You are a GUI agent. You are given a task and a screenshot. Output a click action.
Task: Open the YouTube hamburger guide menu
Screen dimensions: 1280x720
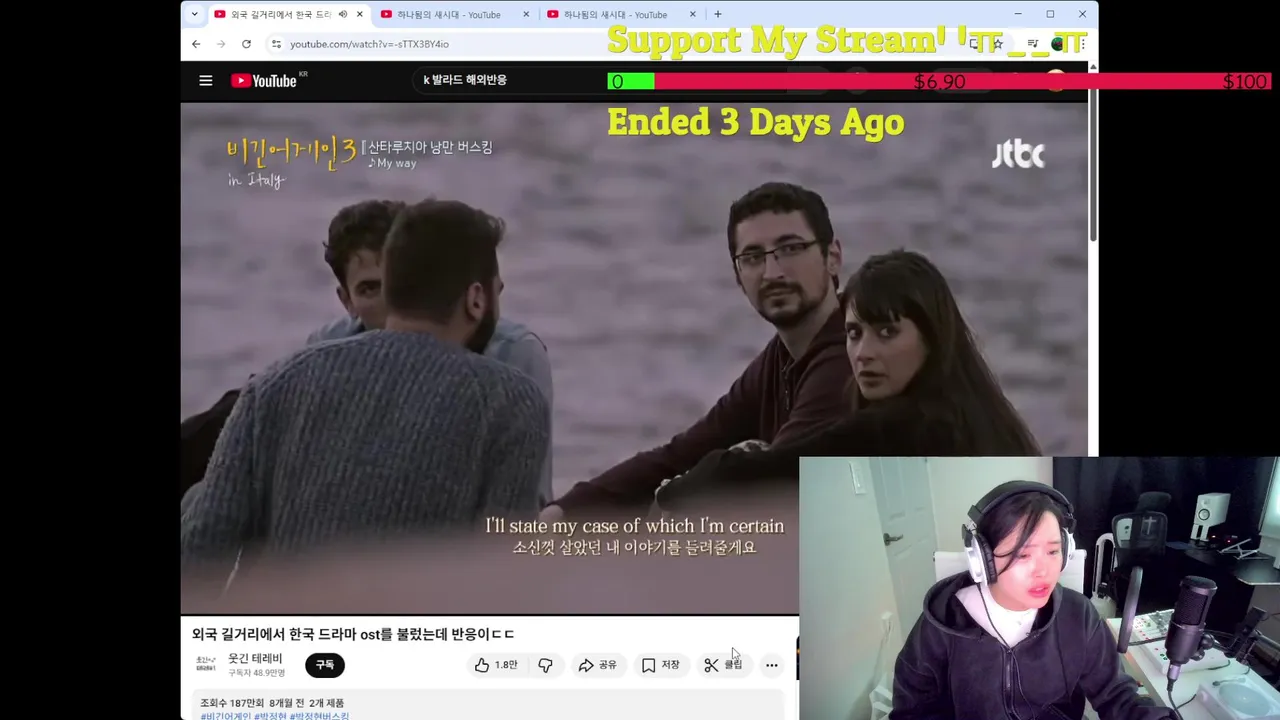(x=206, y=81)
